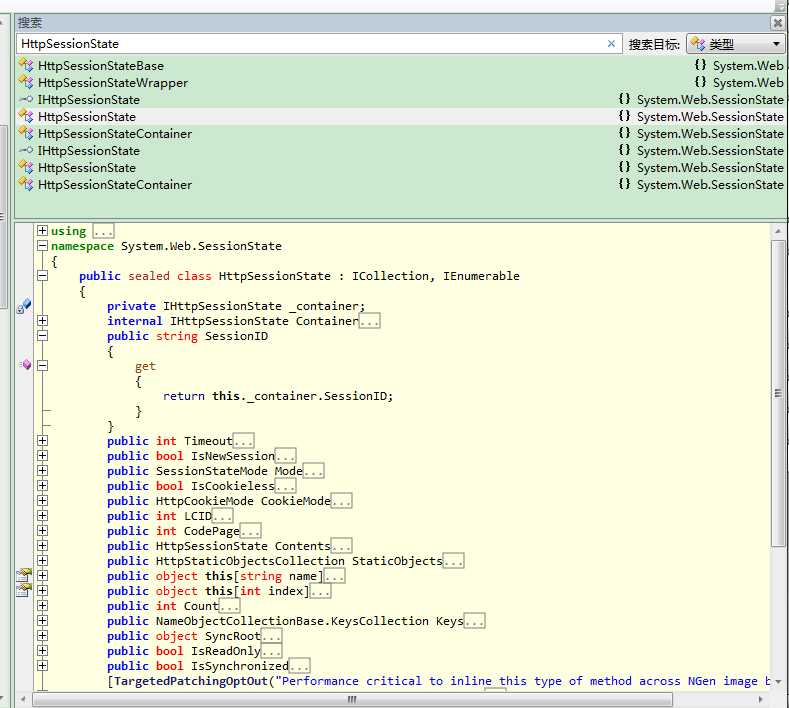This screenshot has height=708, width=789.
Task: Click the margin icon beside this[int index]
Action: [24, 590]
